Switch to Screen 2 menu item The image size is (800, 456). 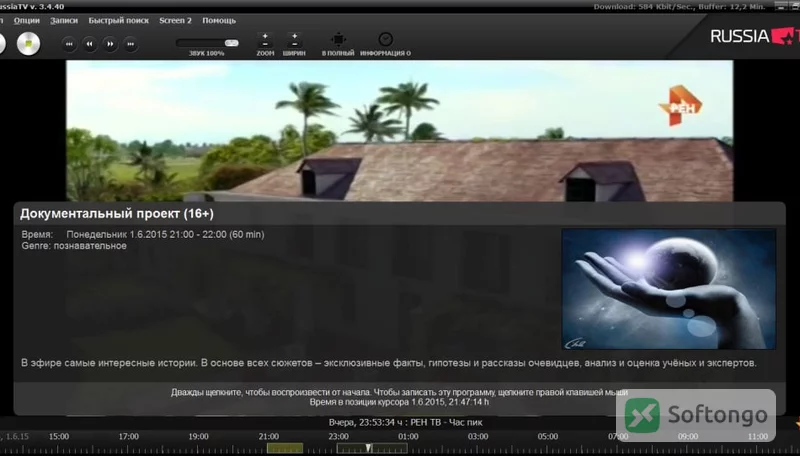[x=175, y=20]
